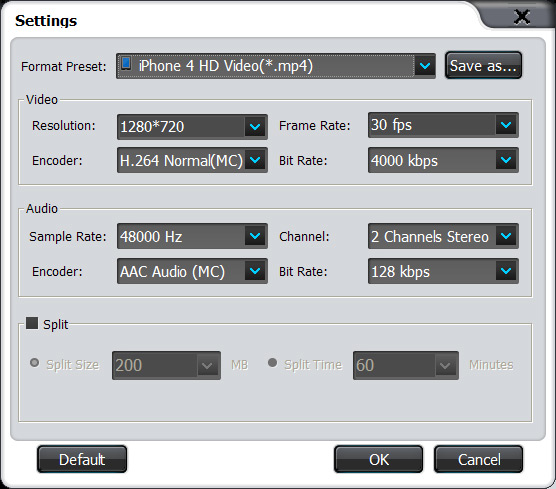Close the Settings dialog with X
This screenshot has height=489, width=556.
(522, 17)
